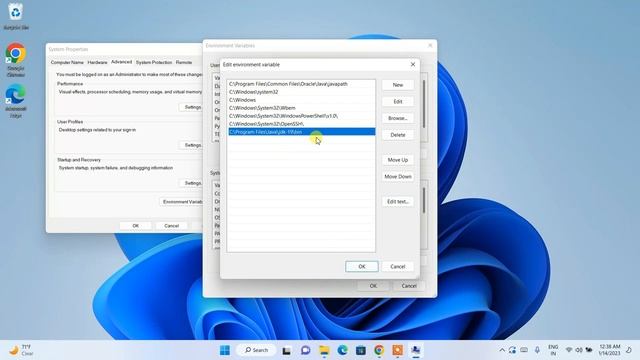Click Move Up button
Viewport: 640px width, 360px height.
point(398,160)
